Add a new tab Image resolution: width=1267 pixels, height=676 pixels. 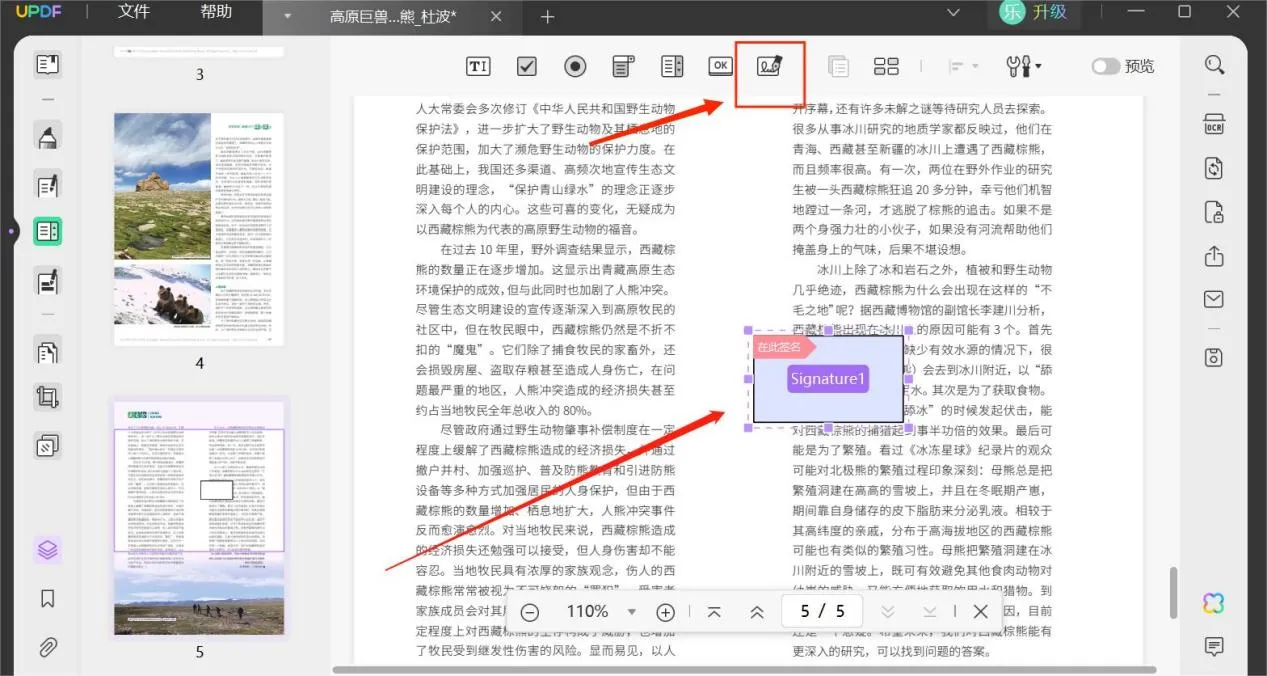(x=547, y=17)
